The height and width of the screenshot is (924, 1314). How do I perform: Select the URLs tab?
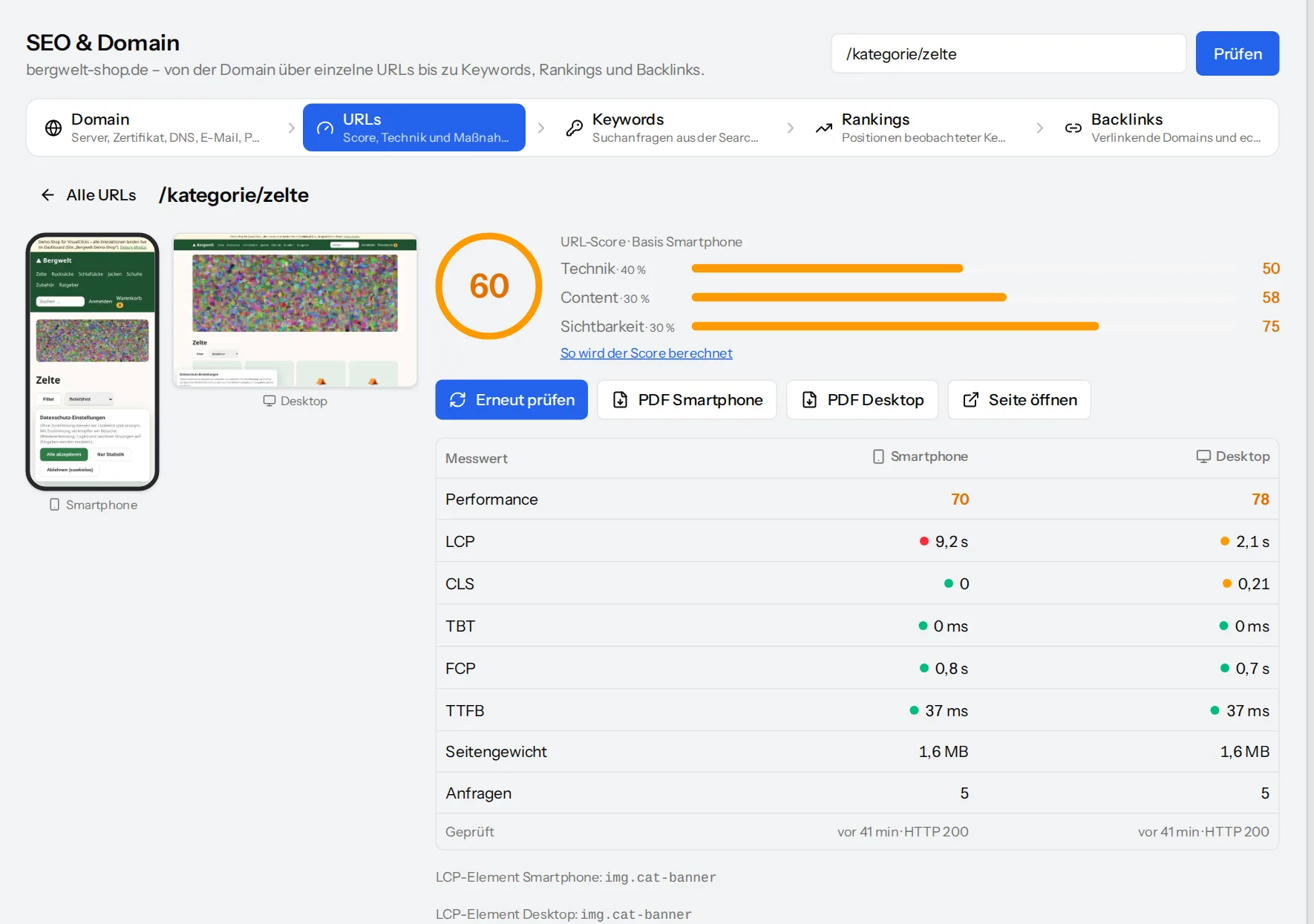pyautogui.click(x=414, y=128)
